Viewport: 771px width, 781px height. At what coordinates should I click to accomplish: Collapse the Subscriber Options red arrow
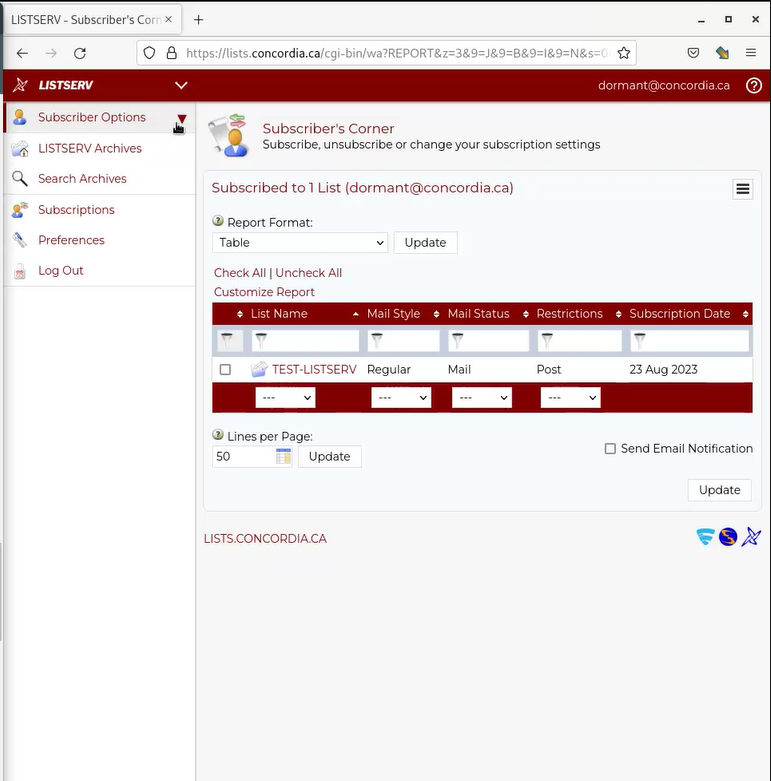pyautogui.click(x=182, y=119)
